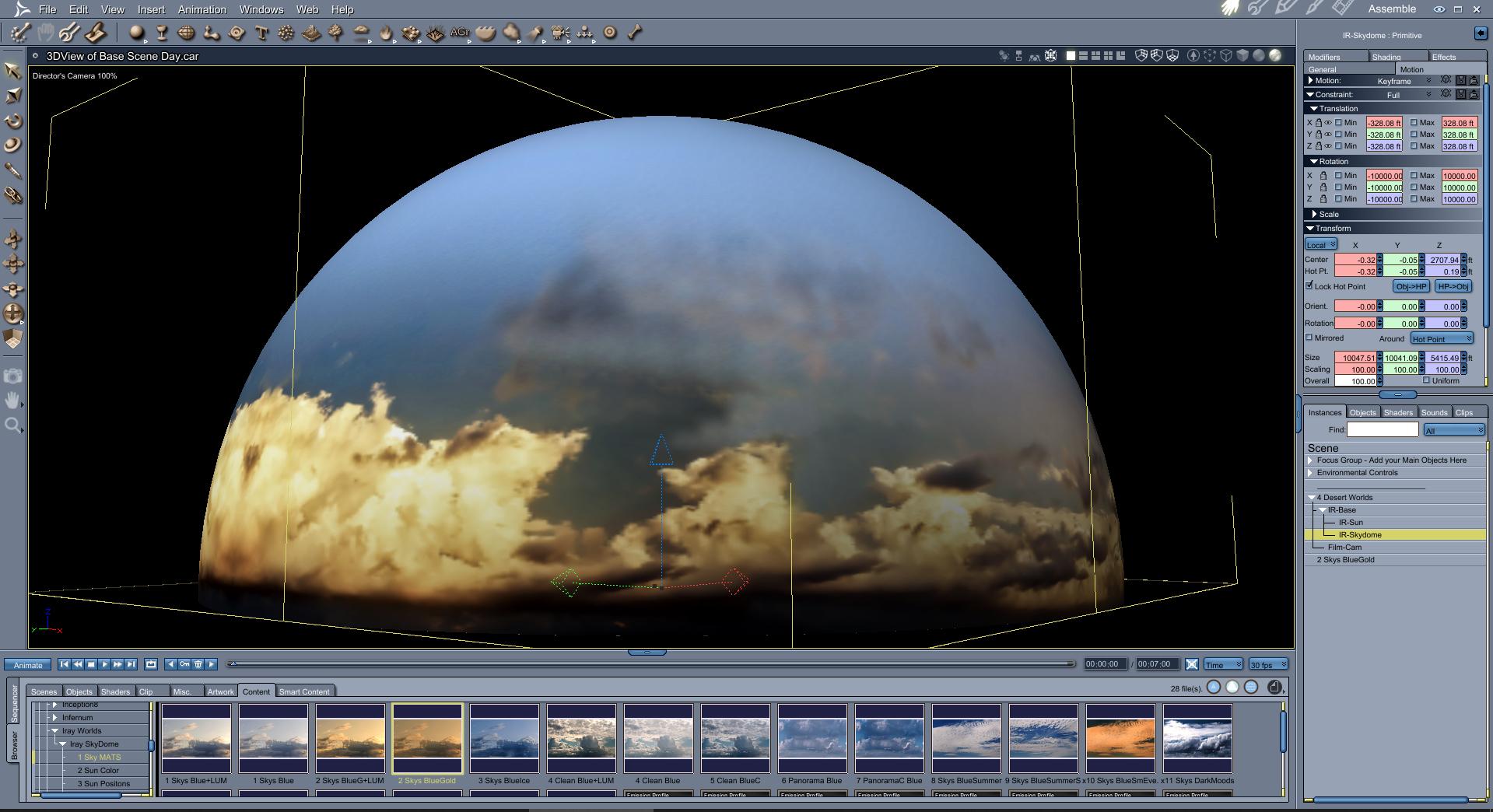Insert a particle emitter from the toolbar
1493x812 pixels.
pyautogui.click(x=286, y=33)
